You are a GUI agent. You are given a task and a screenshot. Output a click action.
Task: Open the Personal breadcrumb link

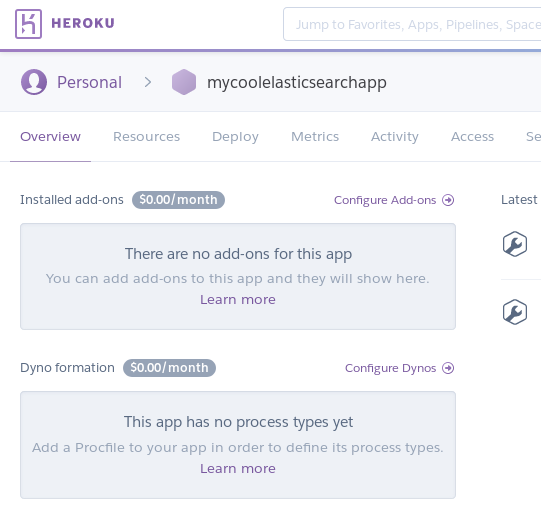(x=89, y=82)
